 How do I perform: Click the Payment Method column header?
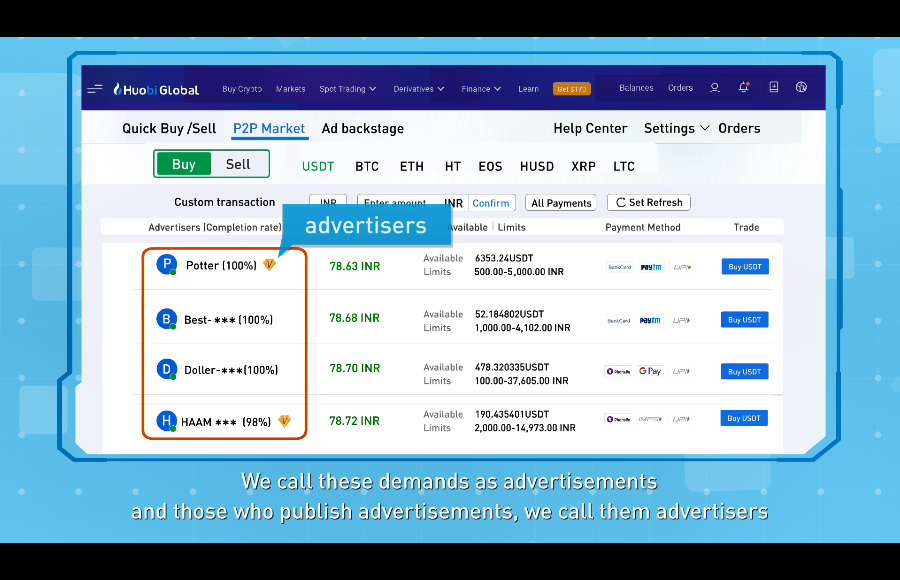tap(643, 227)
